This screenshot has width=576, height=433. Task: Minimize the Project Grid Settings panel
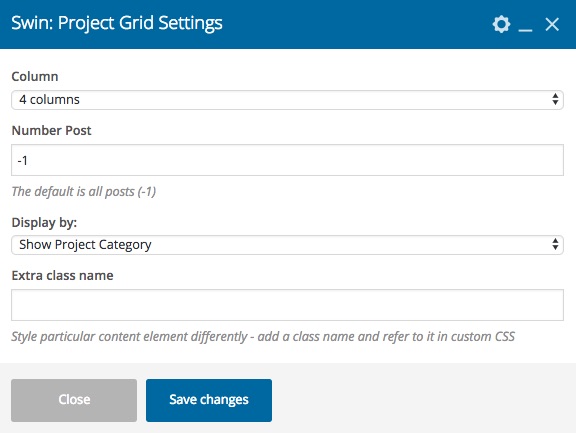coord(525,25)
